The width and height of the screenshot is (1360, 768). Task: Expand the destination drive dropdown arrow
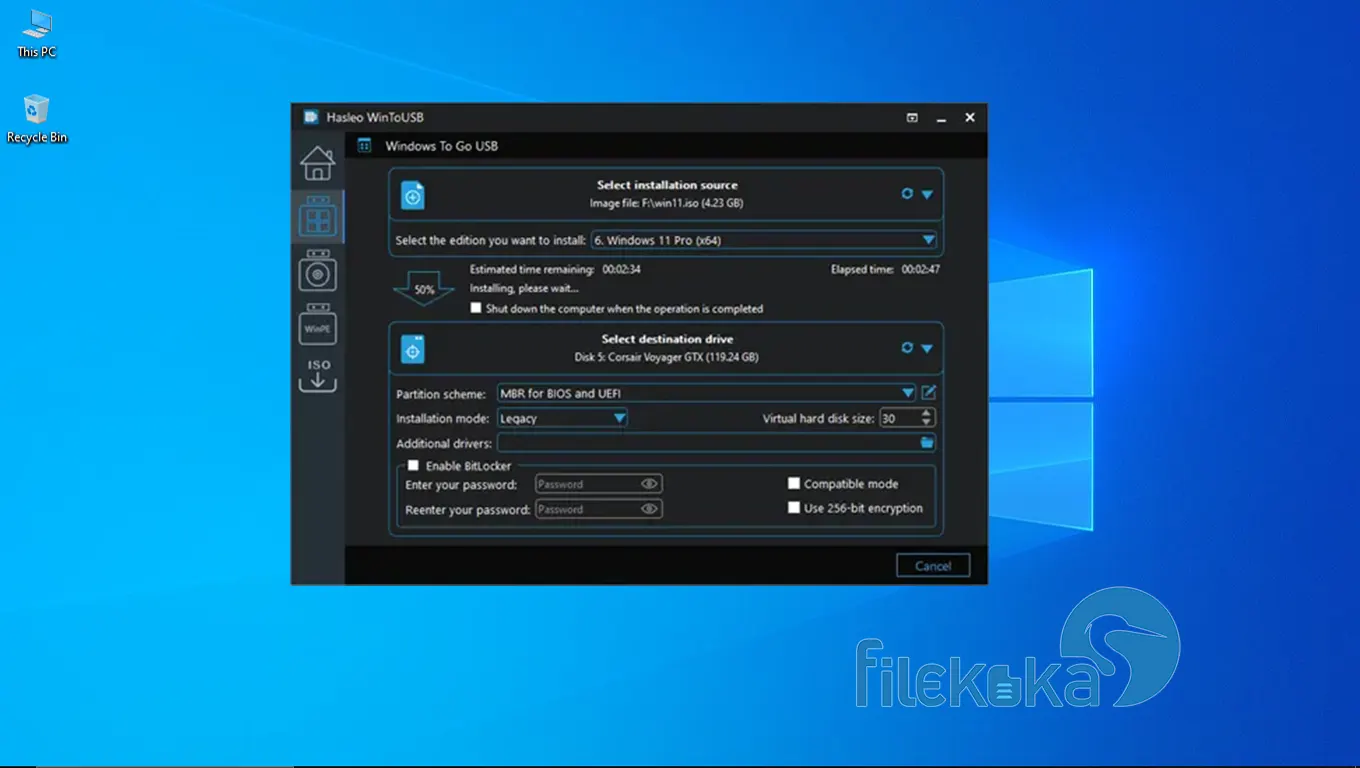(927, 349)
